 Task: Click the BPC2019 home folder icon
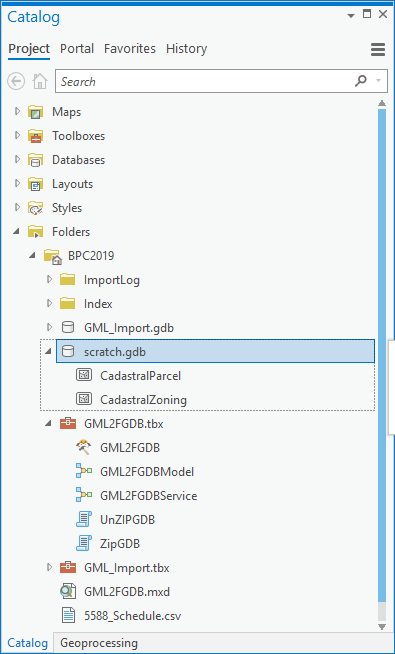pyautogui.click(x=52, y=256)
